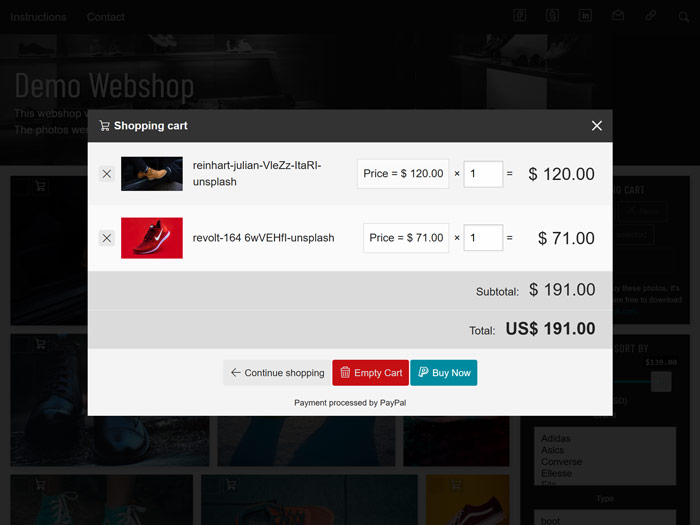Edit quantity field for revolt-164 shoe
700x525 pixels.
483,238
